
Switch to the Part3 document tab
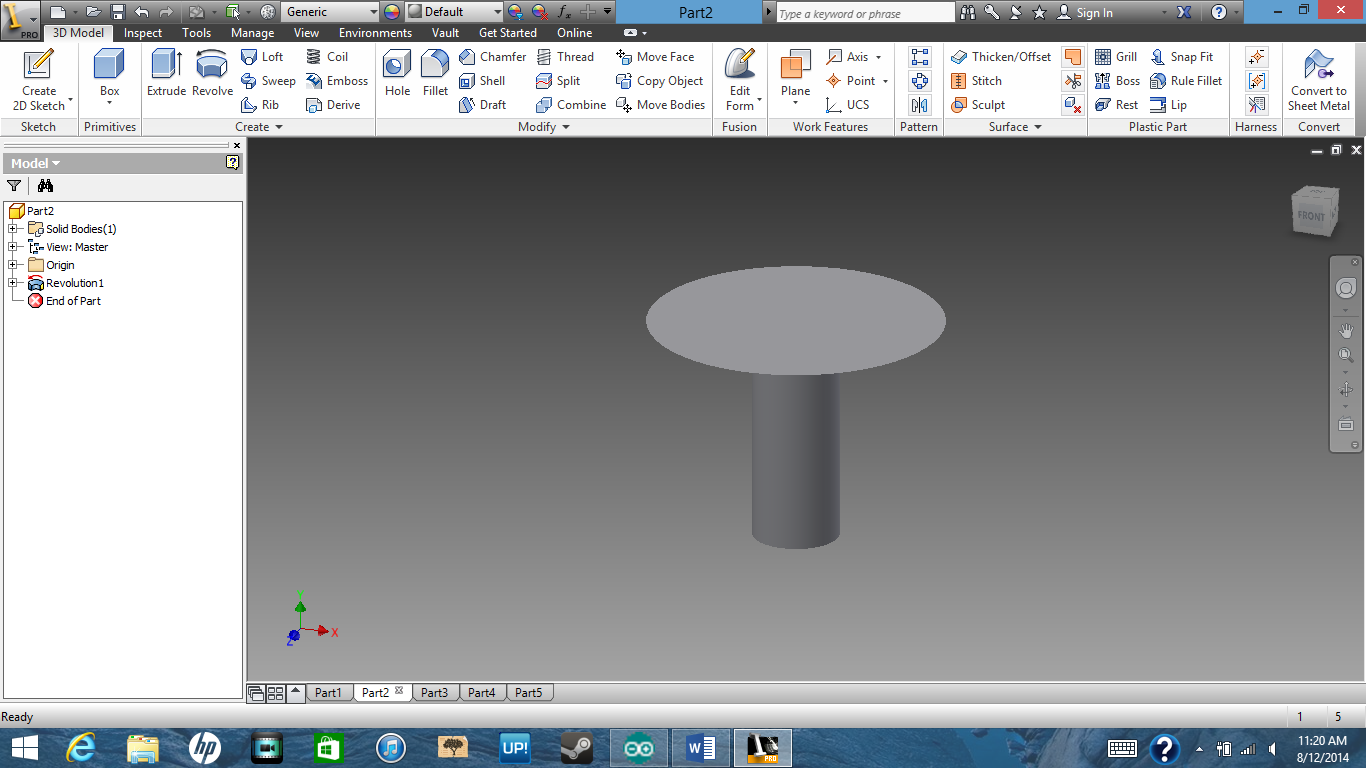pos(434,691)
